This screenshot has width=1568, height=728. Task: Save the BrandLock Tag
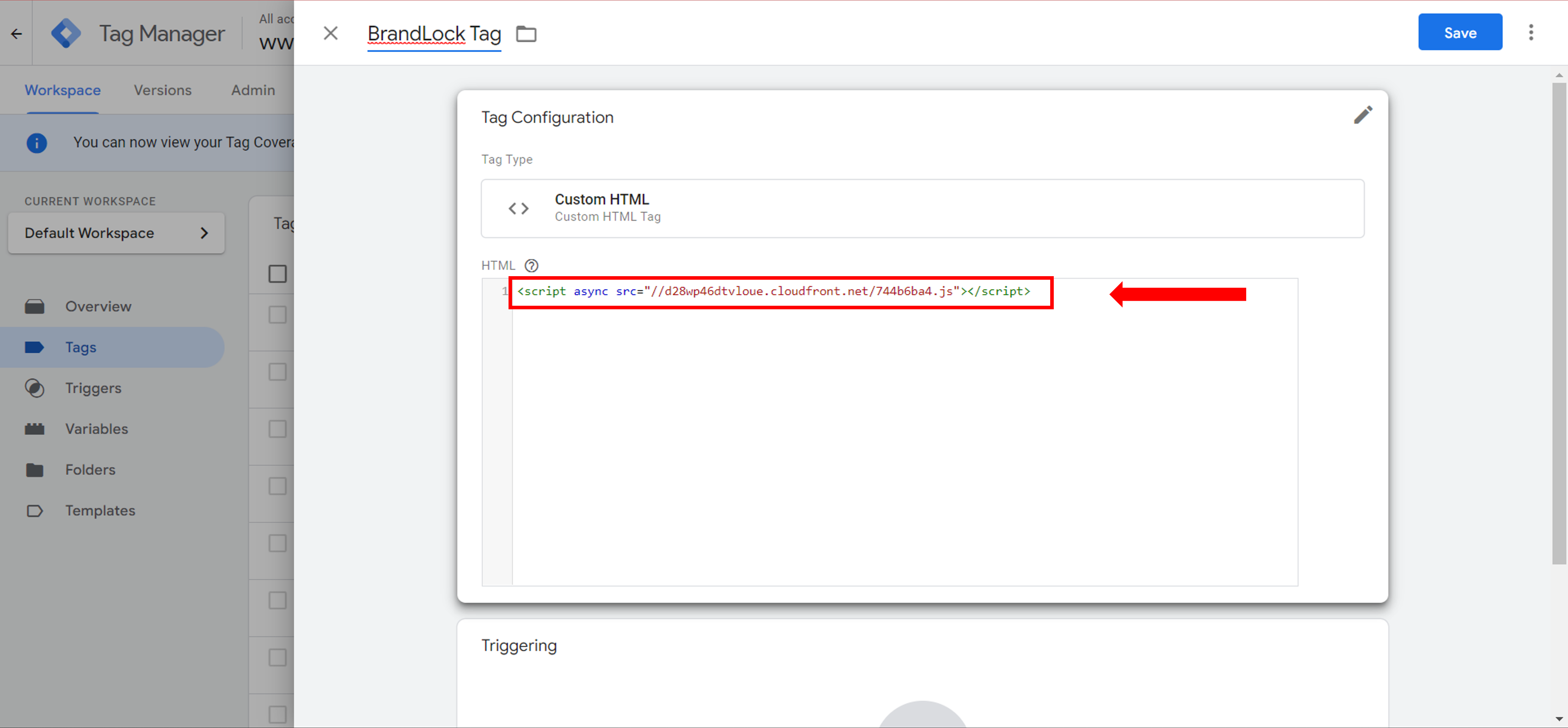1460,33
